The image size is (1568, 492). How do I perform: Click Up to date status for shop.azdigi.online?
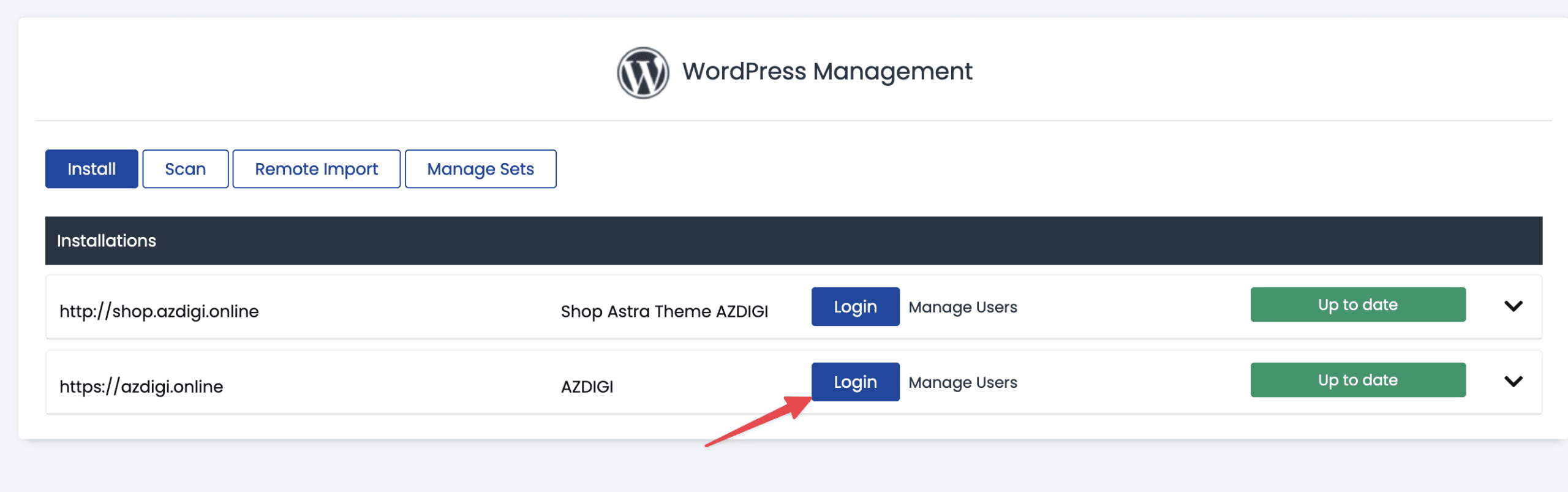[x=1357, y=305]
